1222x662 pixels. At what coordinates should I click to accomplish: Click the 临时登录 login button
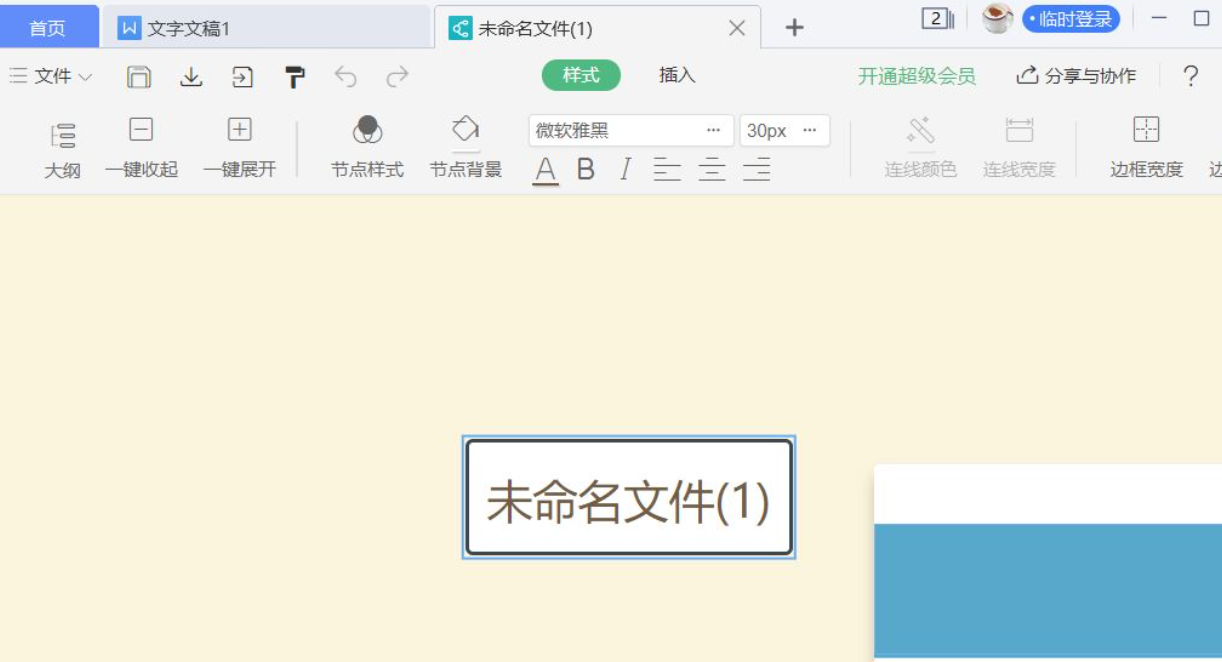1071,19
